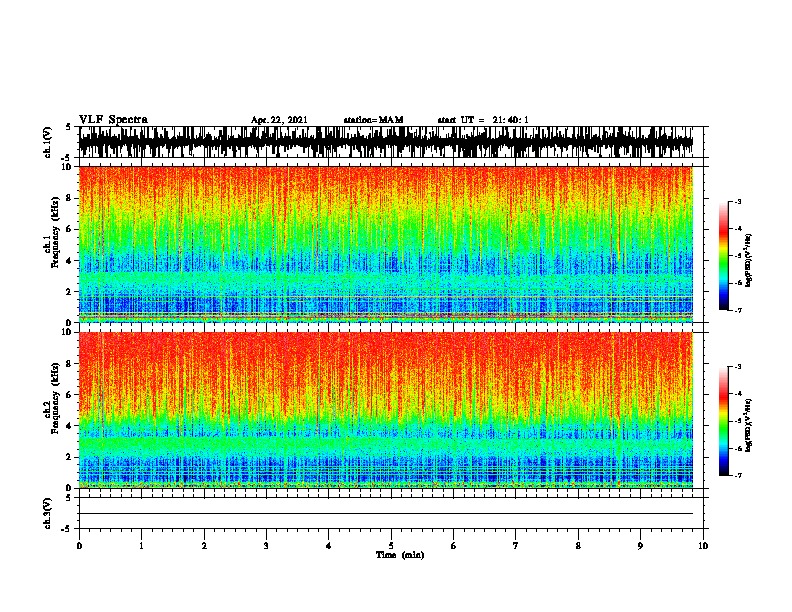Click the ch.1 frequency axis '10' tick label
The image size is (792, 612).
click(x=69, y=167)
